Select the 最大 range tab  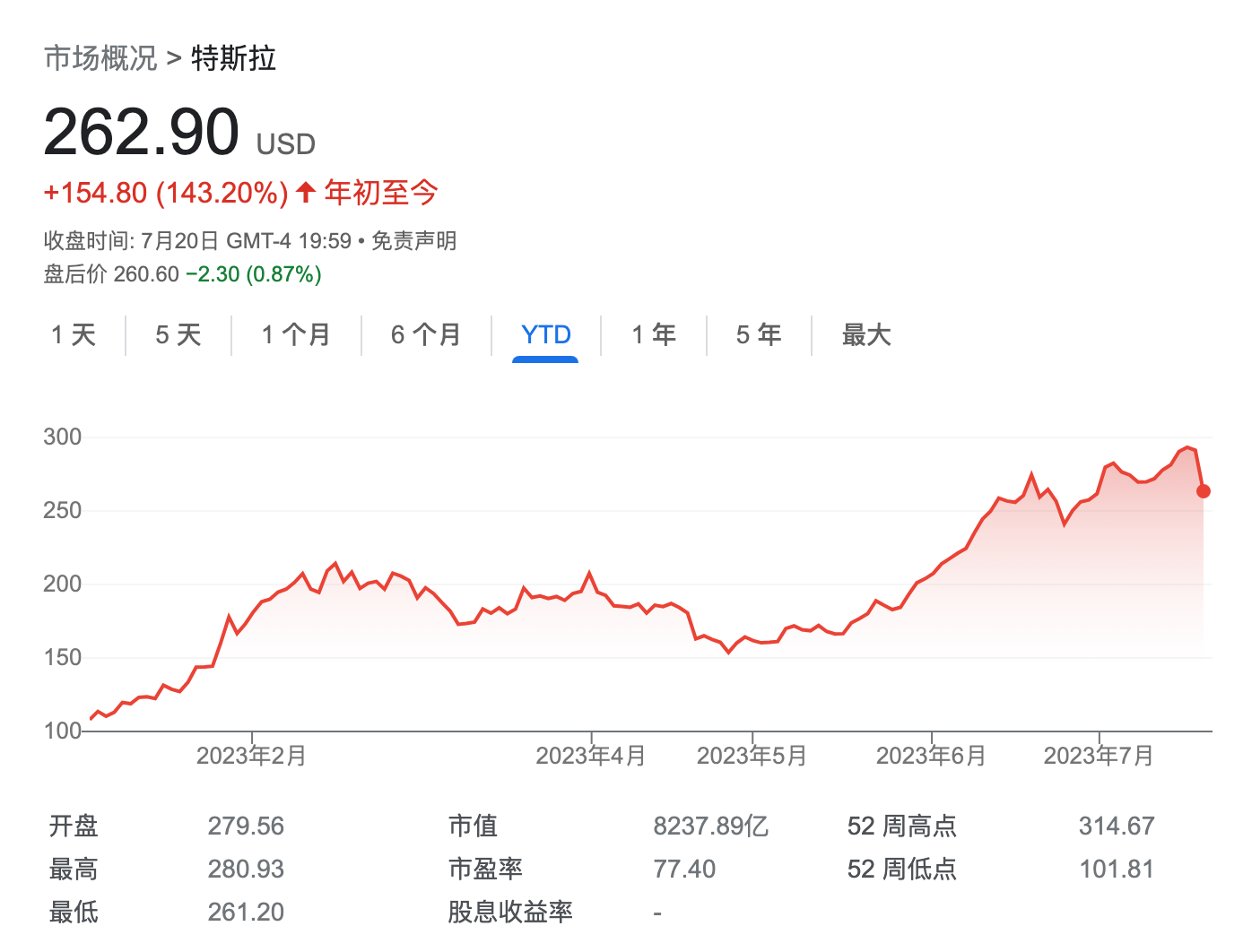[866, 335]
